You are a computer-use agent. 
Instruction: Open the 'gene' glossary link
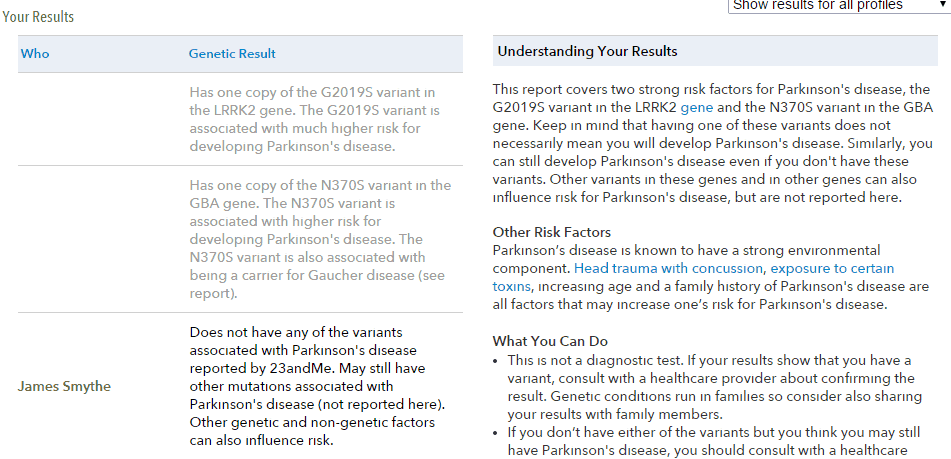point(697,108)
